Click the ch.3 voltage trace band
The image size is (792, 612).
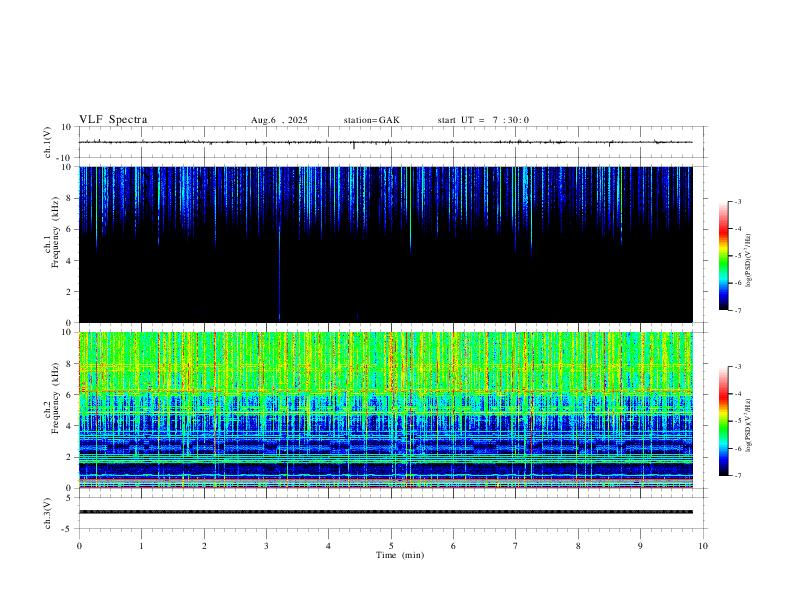(385, 512)
